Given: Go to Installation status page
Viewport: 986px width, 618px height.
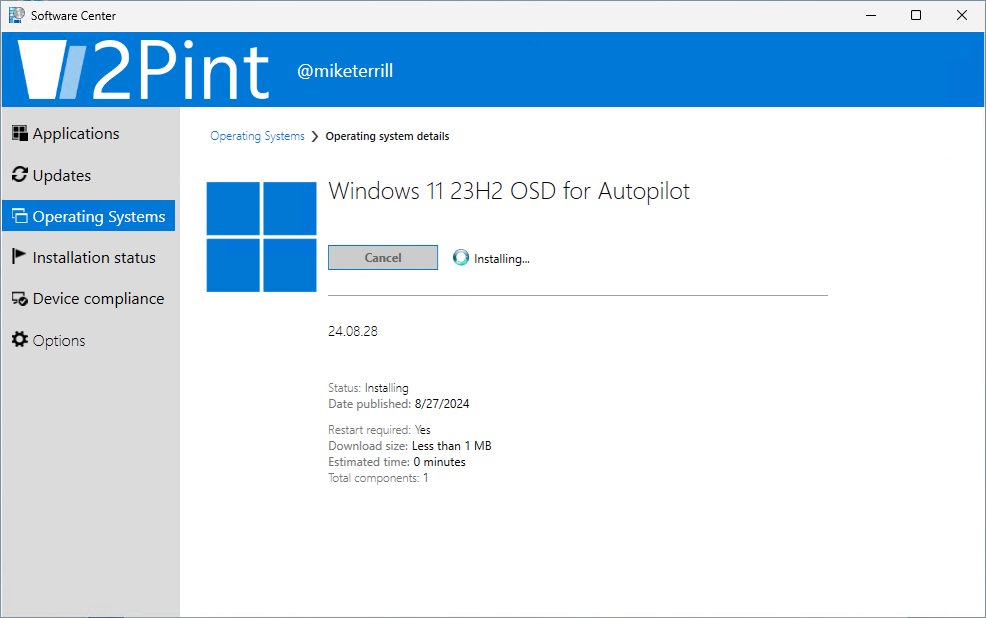Looking at the screenshot, I should [x=88, y=257].
